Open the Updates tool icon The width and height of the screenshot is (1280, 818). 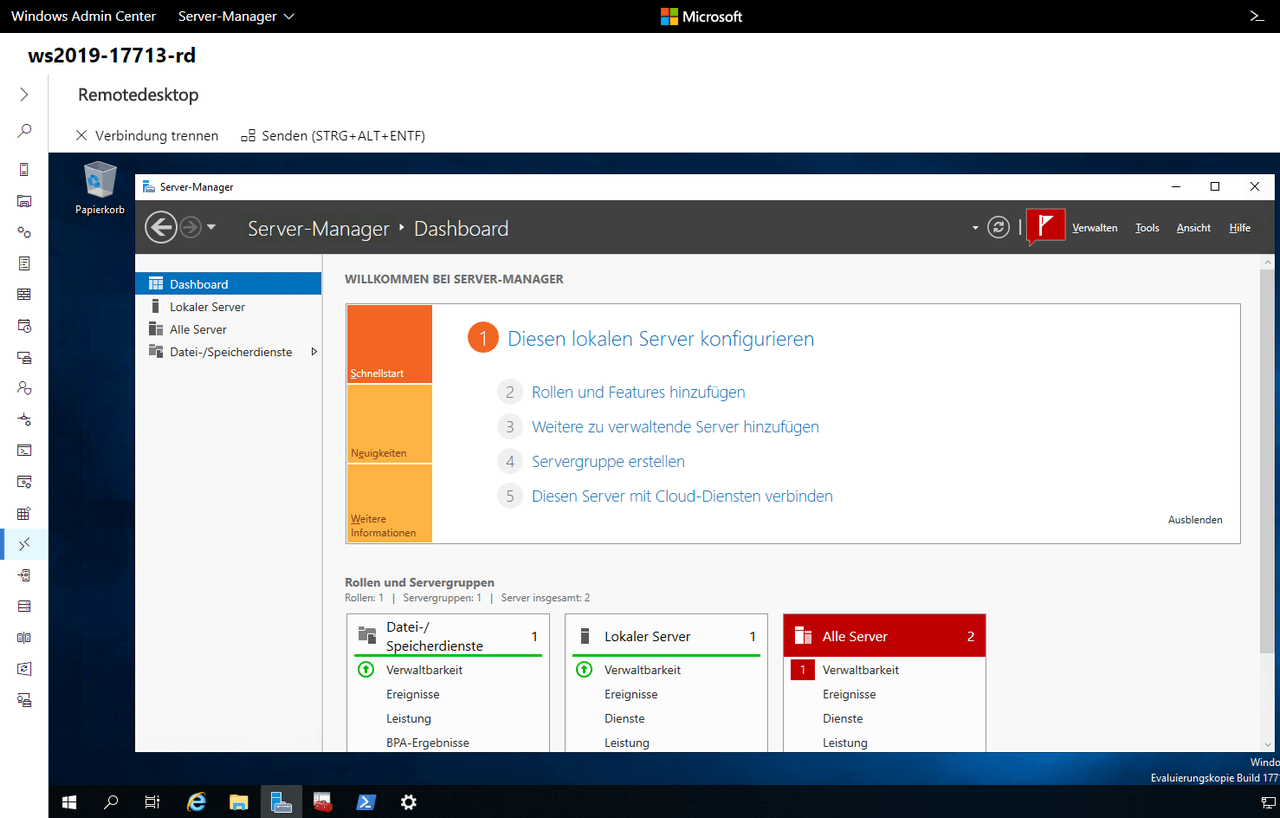click(24, 668)
